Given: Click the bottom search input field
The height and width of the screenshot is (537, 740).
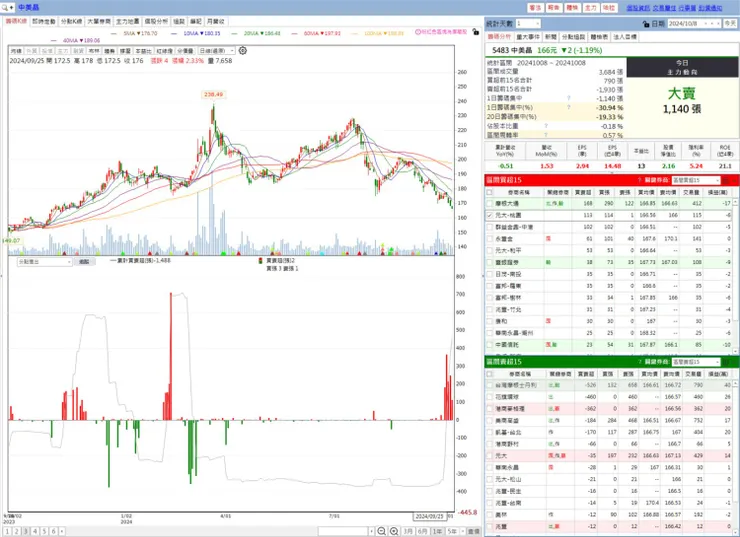Looking at the screenshot, I should [343, 531].
